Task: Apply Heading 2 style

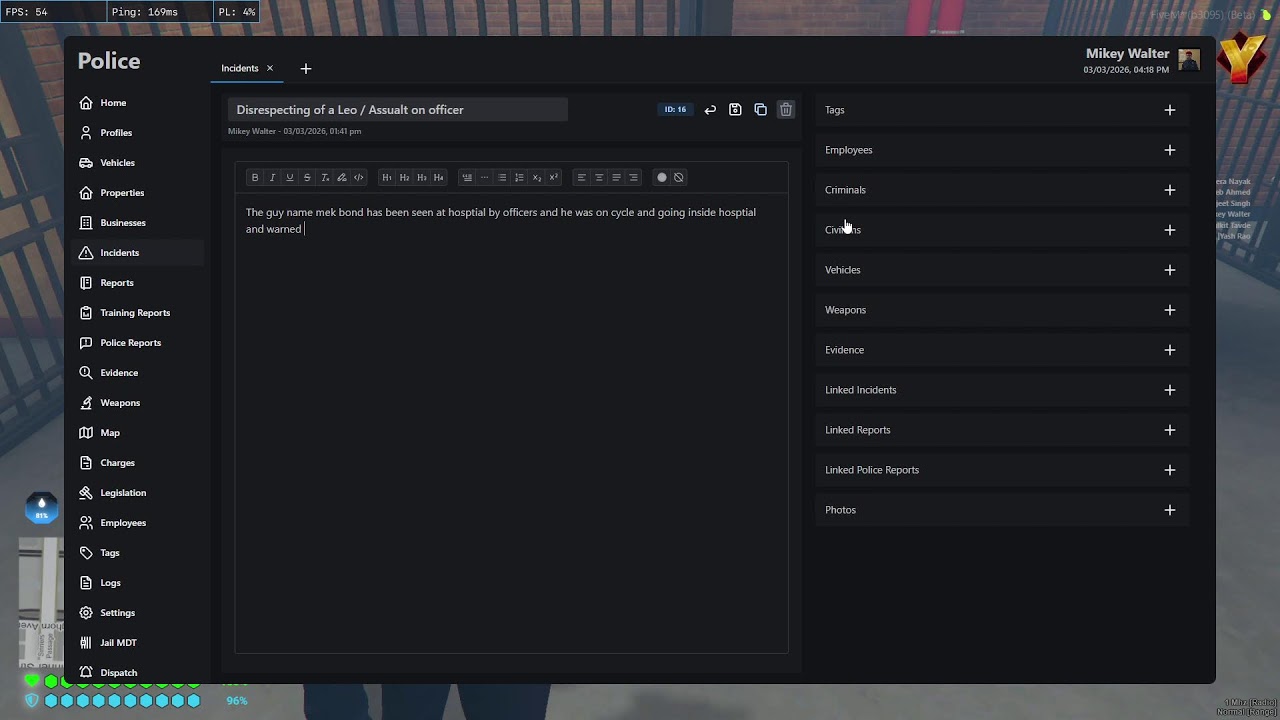Action: click(404, 177)
